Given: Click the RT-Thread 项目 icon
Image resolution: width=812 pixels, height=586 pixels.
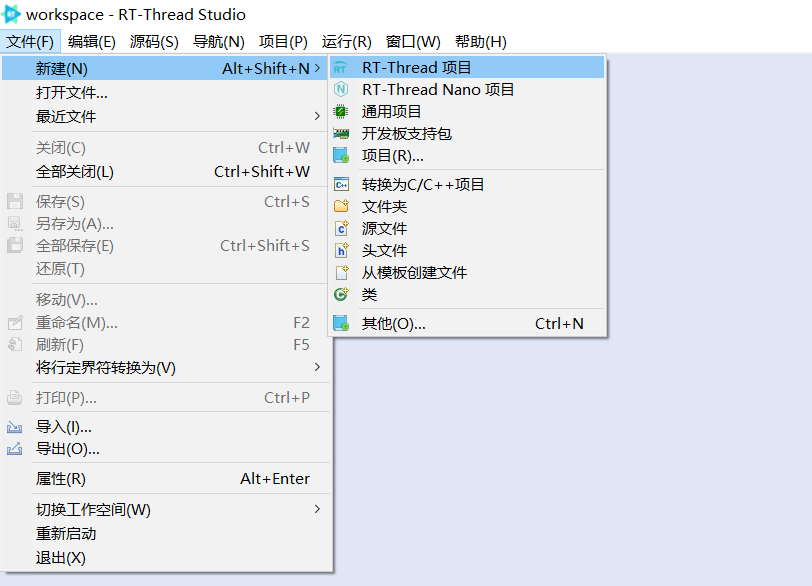Looking at the screenshot, I should (x=341, y=68).
